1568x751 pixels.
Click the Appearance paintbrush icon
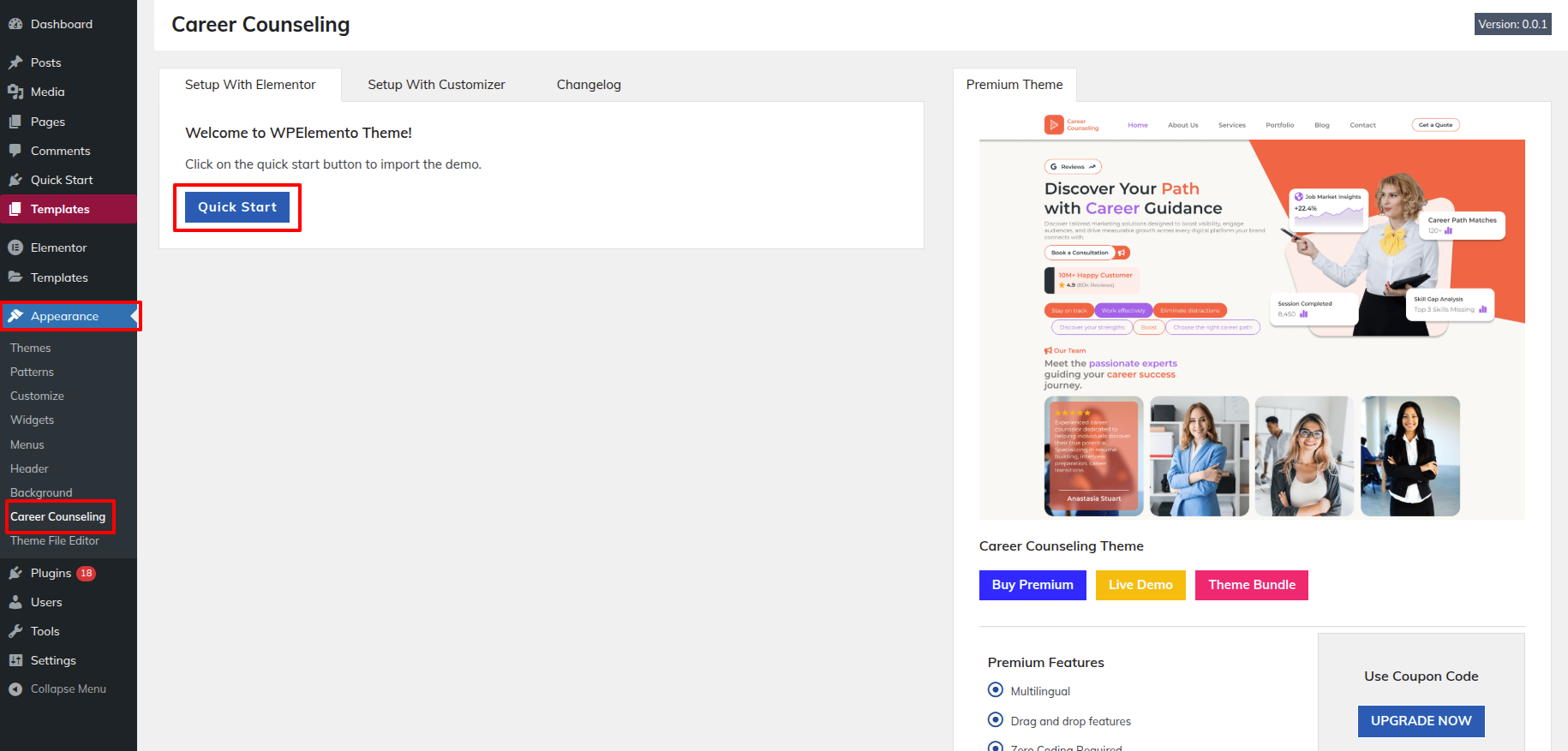(15, 316)
